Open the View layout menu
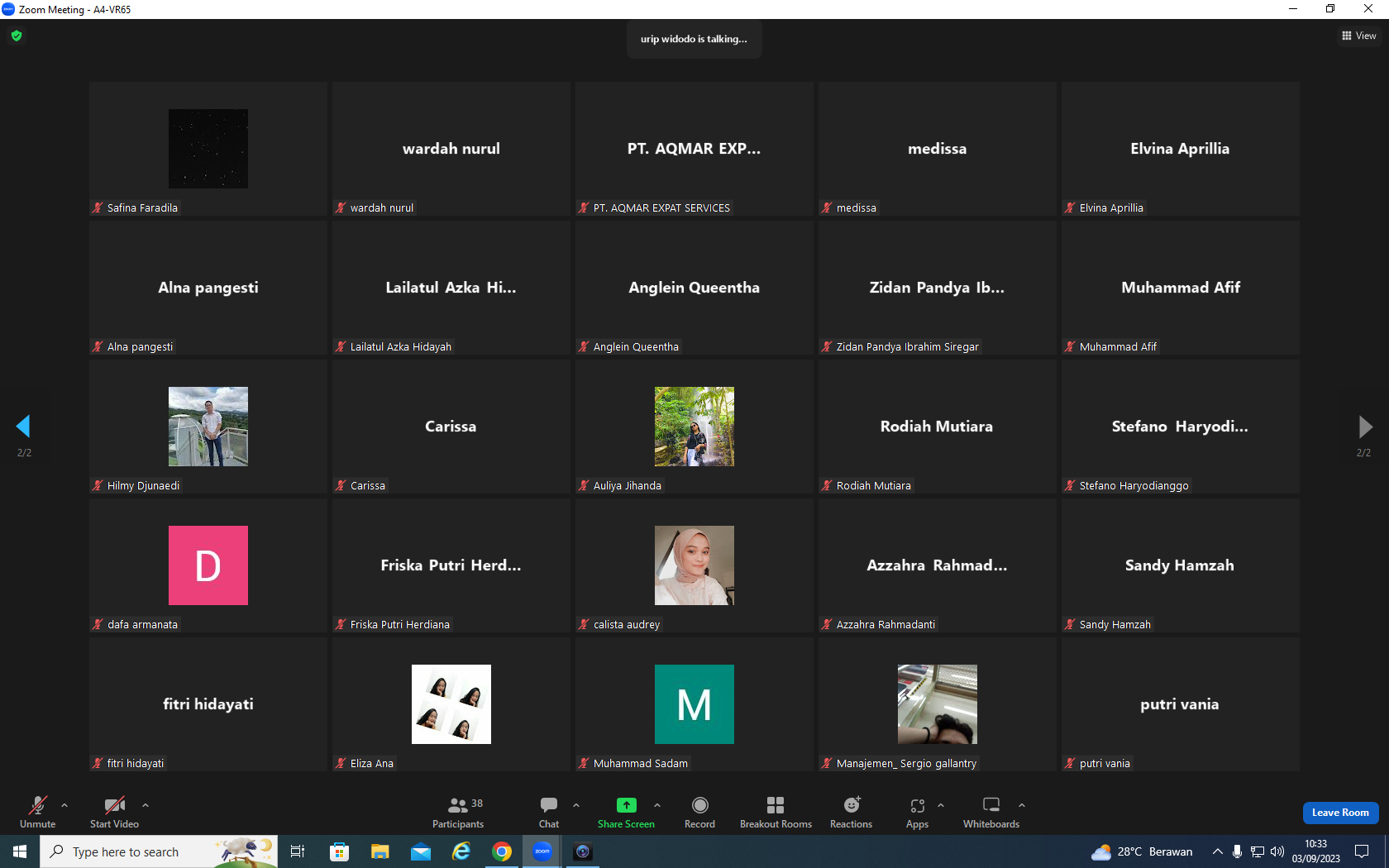 point(1358,36)
